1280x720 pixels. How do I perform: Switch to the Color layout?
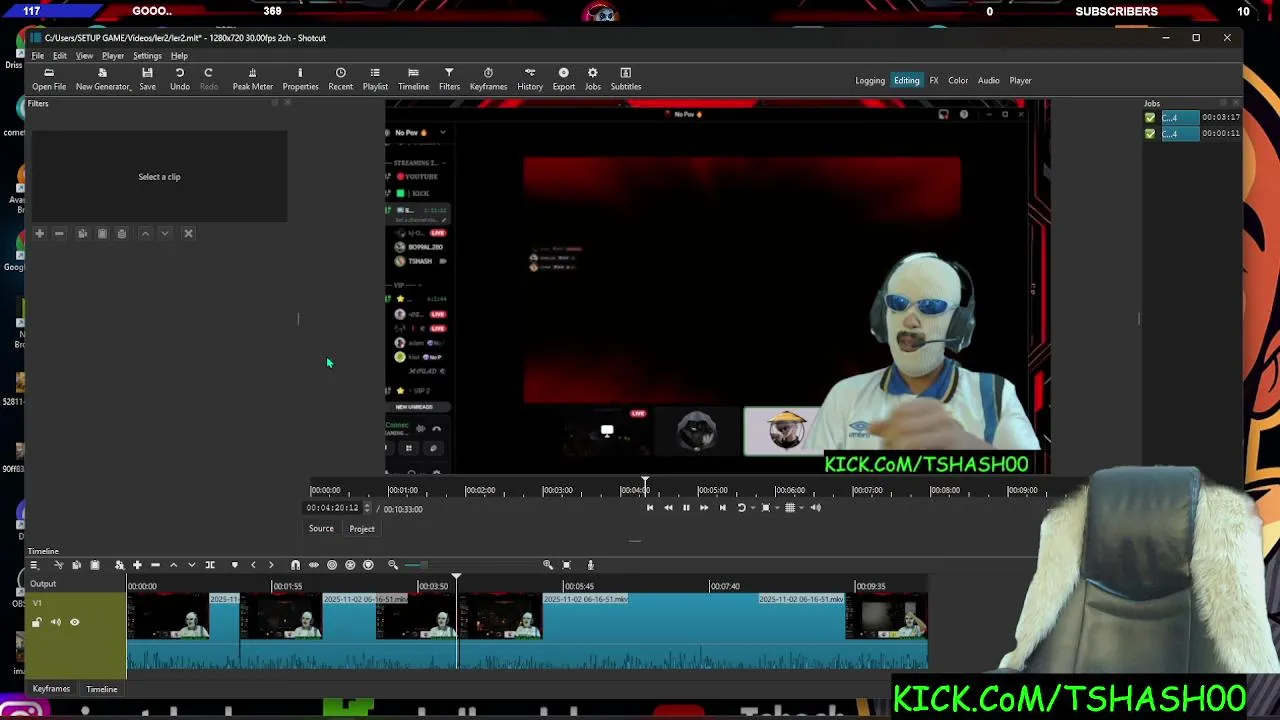958,81
